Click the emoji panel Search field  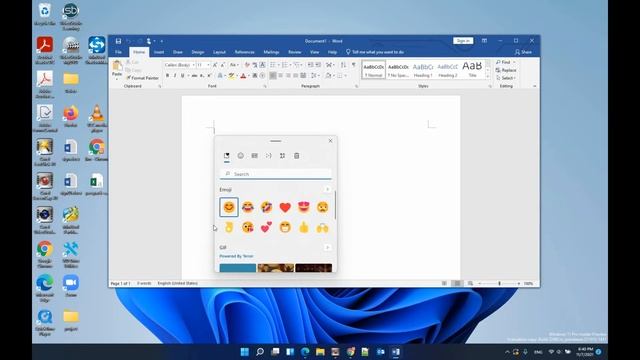276,174
